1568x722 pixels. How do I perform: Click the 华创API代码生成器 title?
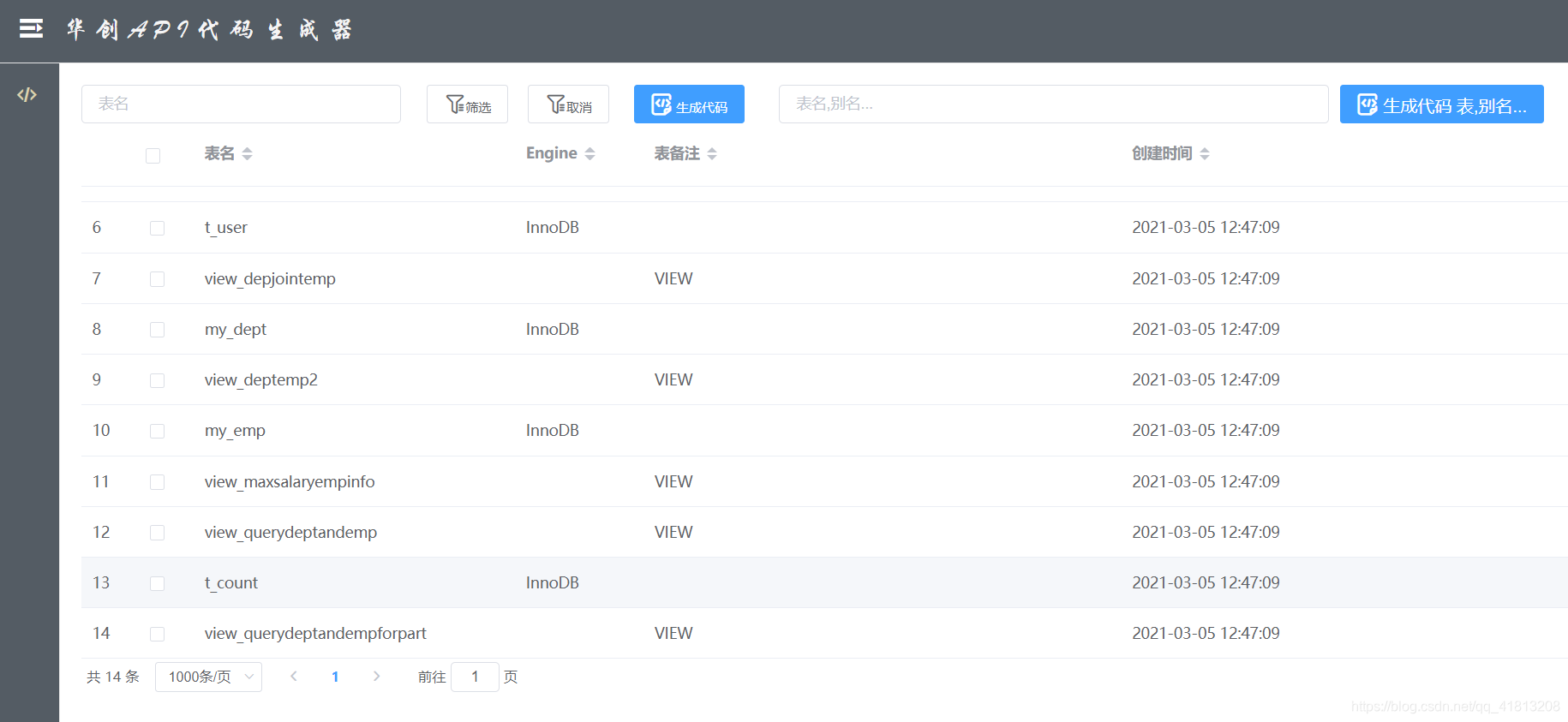[x=209, y=30]
